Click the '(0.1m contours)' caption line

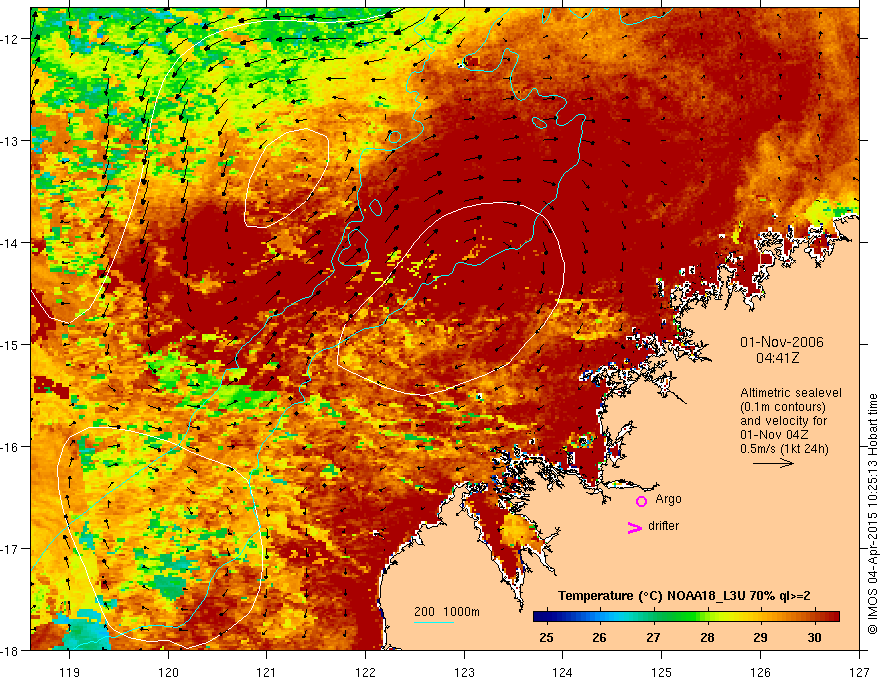coord(783,407)
